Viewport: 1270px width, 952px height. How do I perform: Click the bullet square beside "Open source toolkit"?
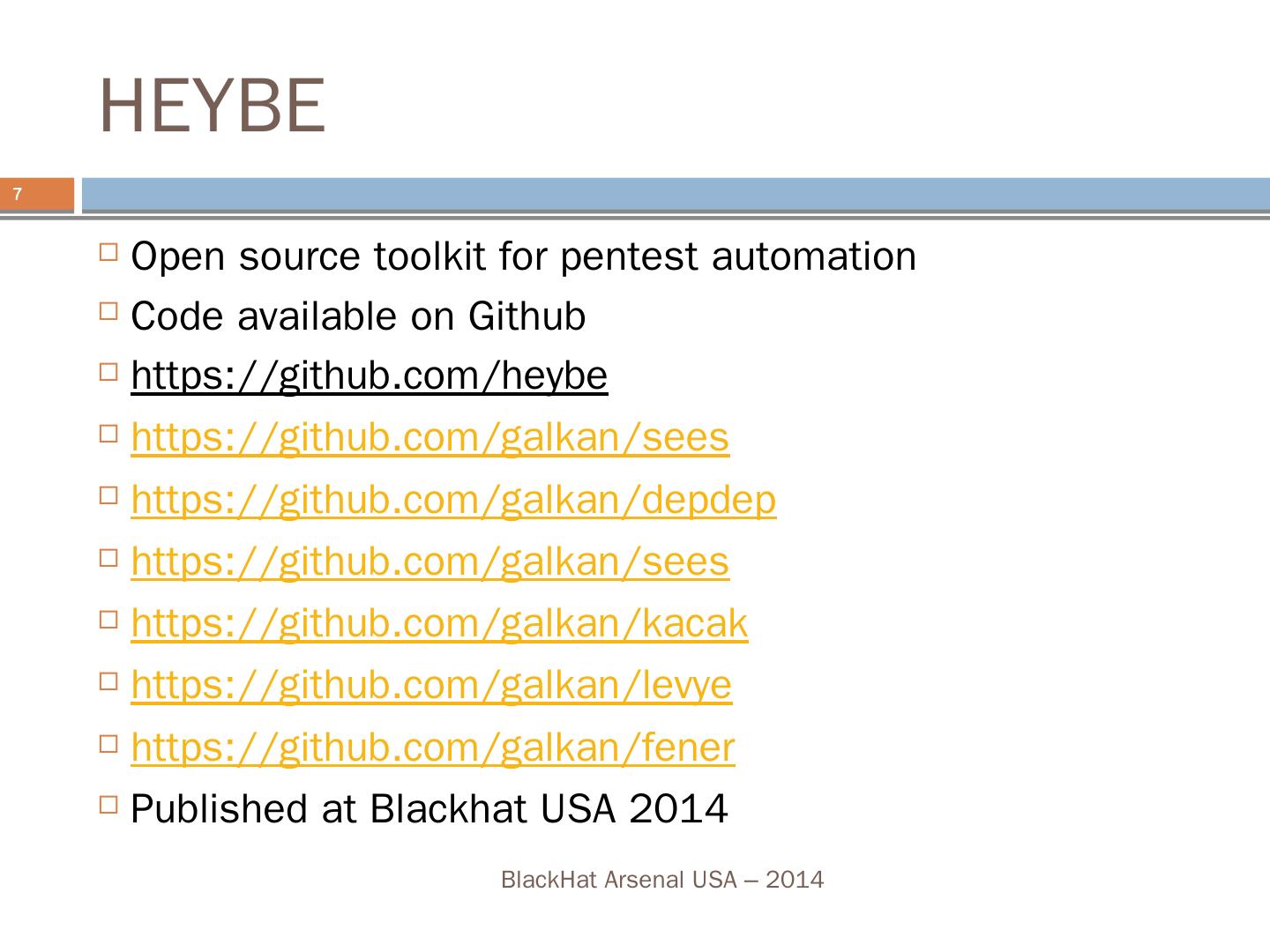(109, 251)
